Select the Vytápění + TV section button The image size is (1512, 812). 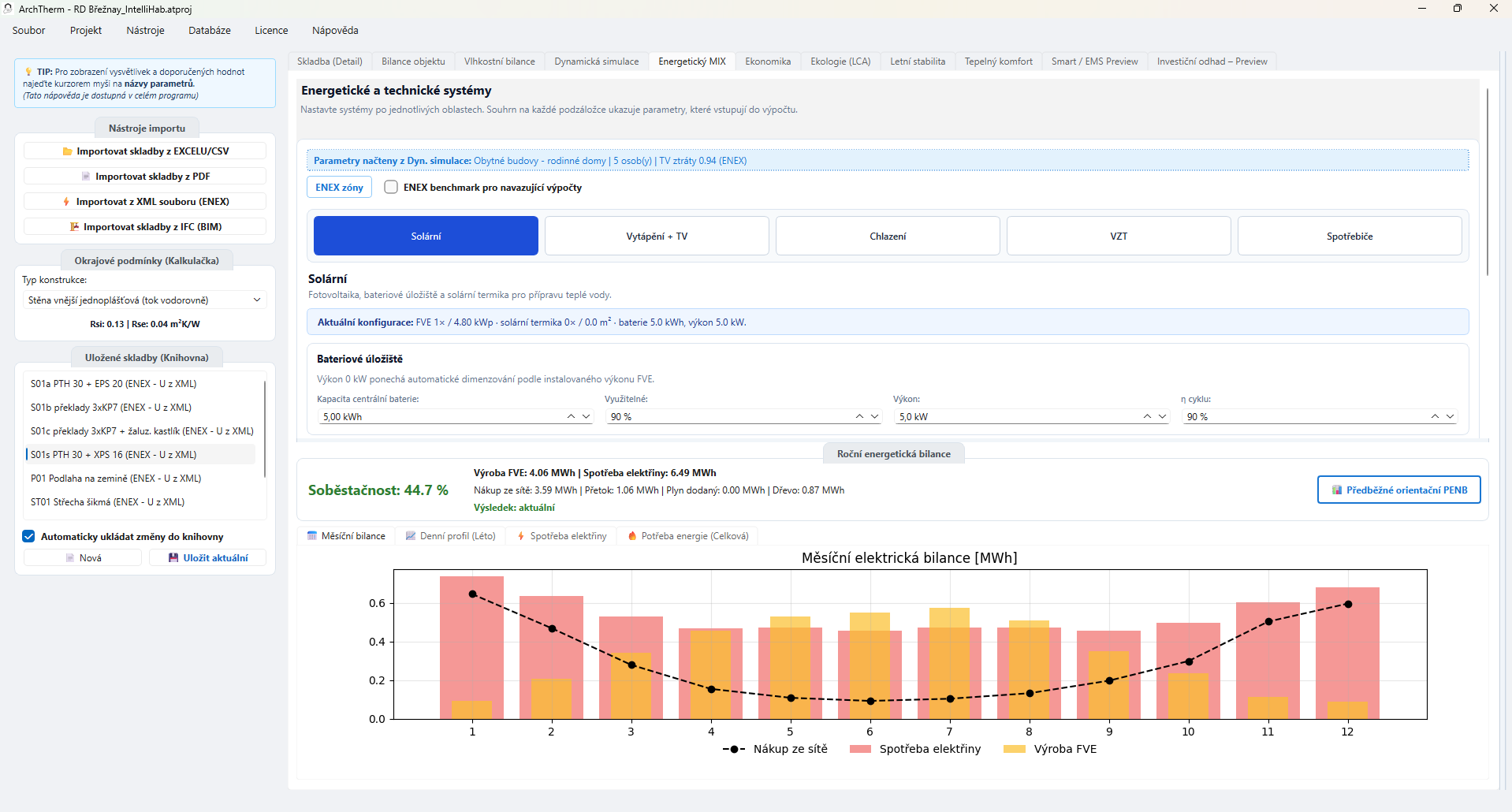[x=657, y=237]
